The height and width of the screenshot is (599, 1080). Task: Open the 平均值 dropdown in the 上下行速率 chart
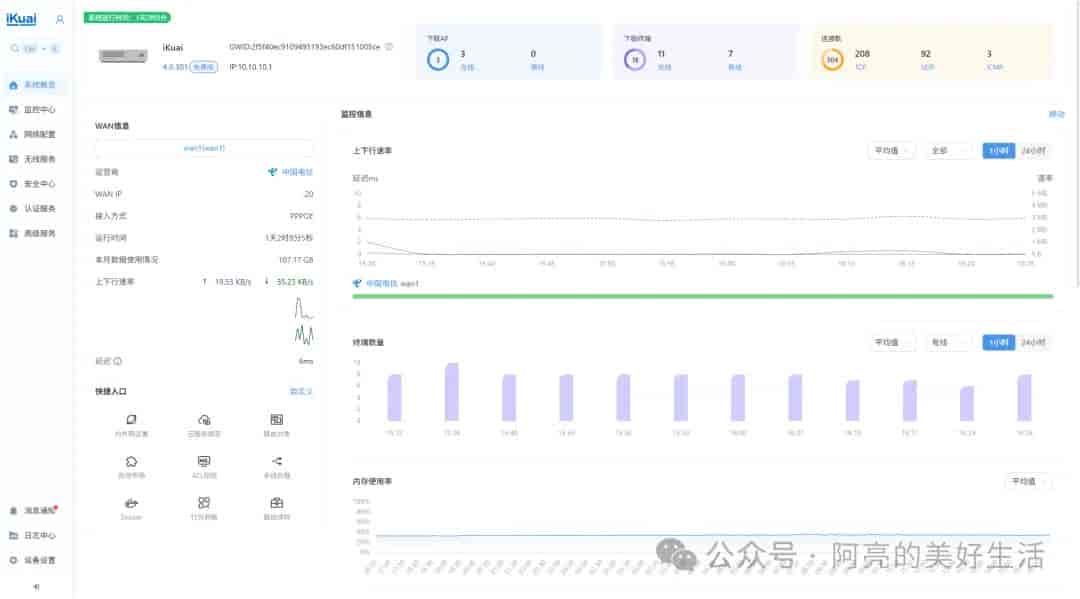892,151
